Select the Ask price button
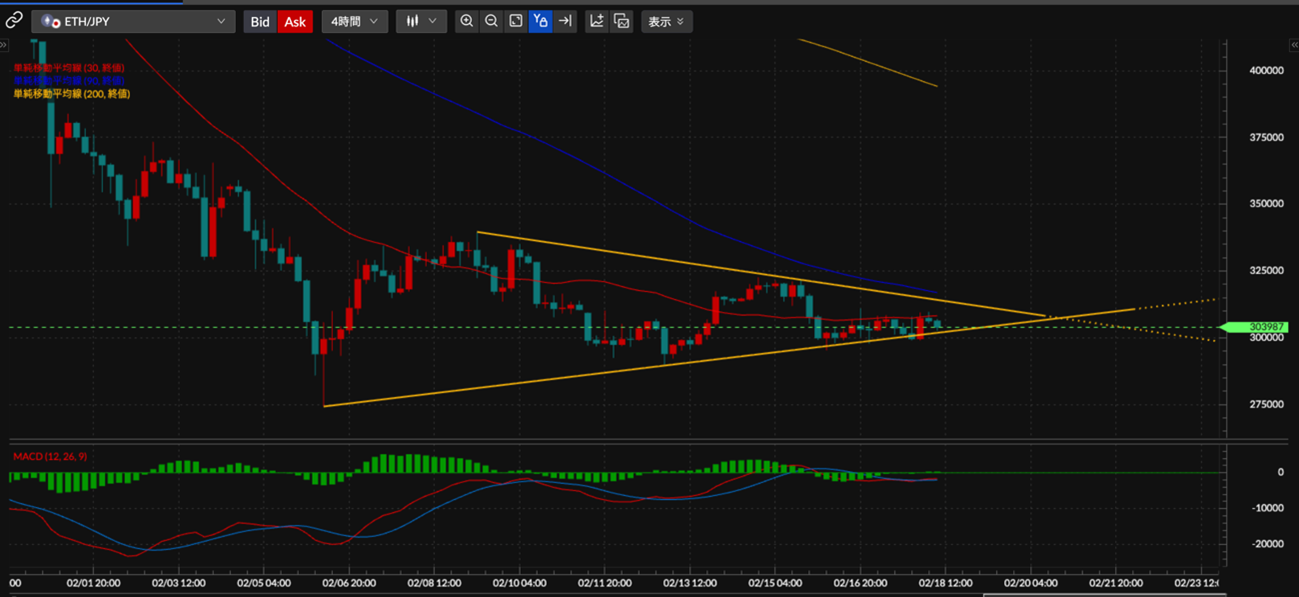1299x597 pixels. coord(295,21)
